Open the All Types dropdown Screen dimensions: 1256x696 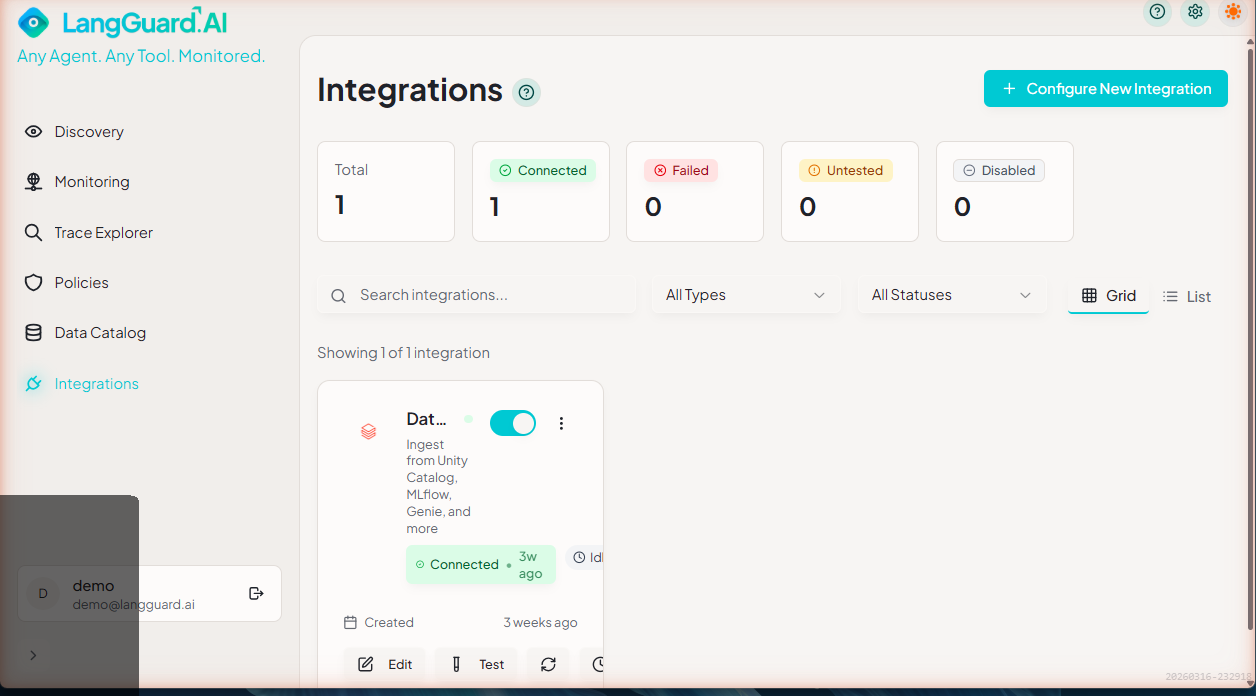click(x=746, y=295)
